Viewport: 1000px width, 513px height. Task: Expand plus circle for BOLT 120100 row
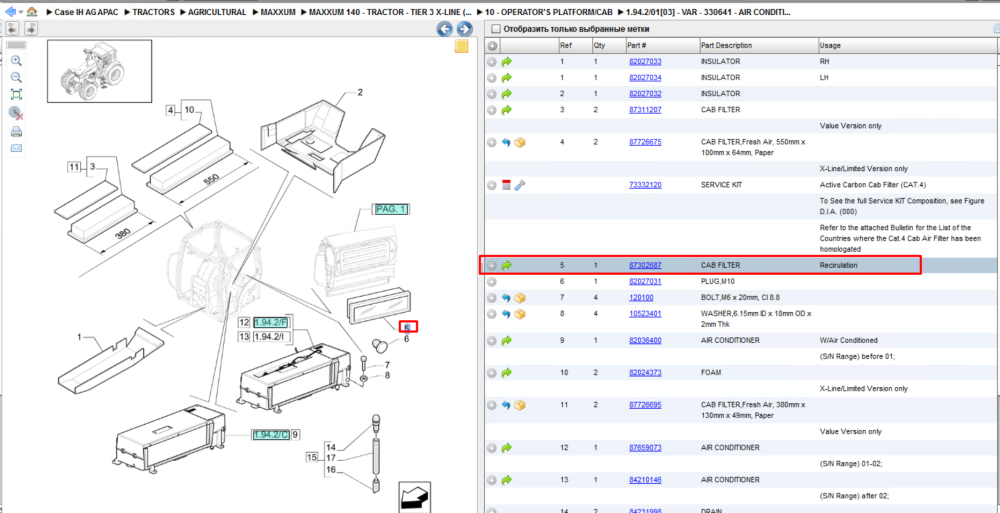point(492,297)
